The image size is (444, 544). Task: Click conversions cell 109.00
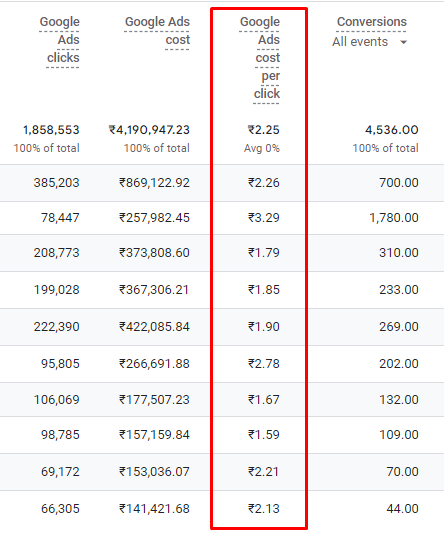tap(399, 435)
